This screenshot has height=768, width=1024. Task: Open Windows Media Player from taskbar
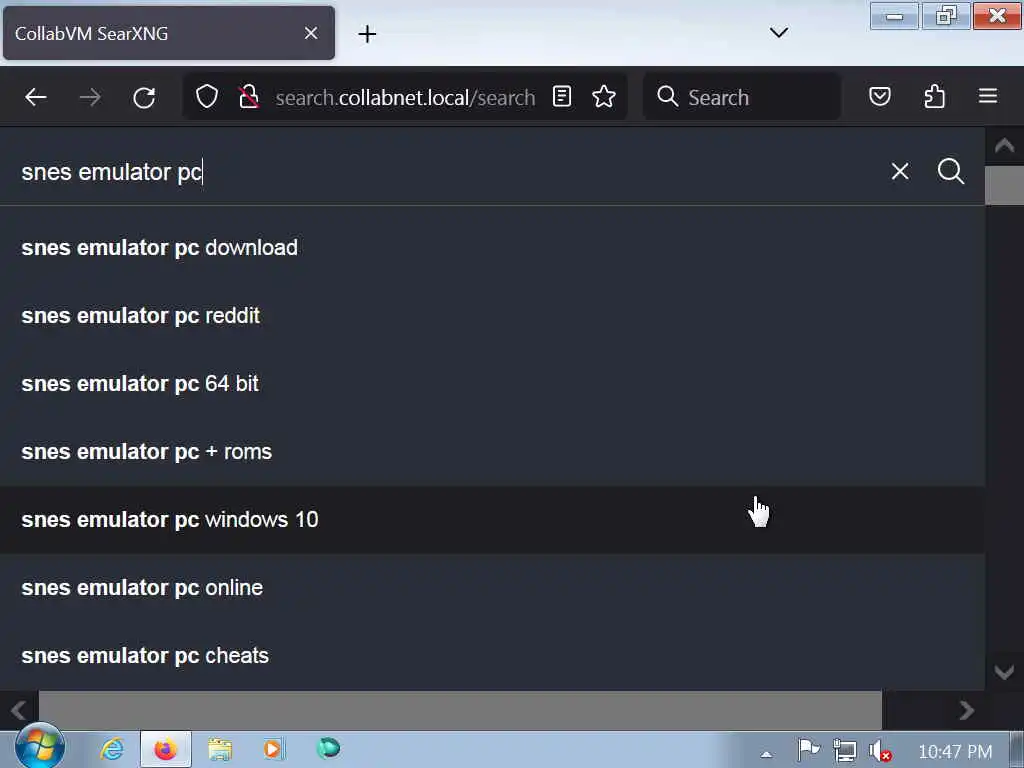click(274, 749)
